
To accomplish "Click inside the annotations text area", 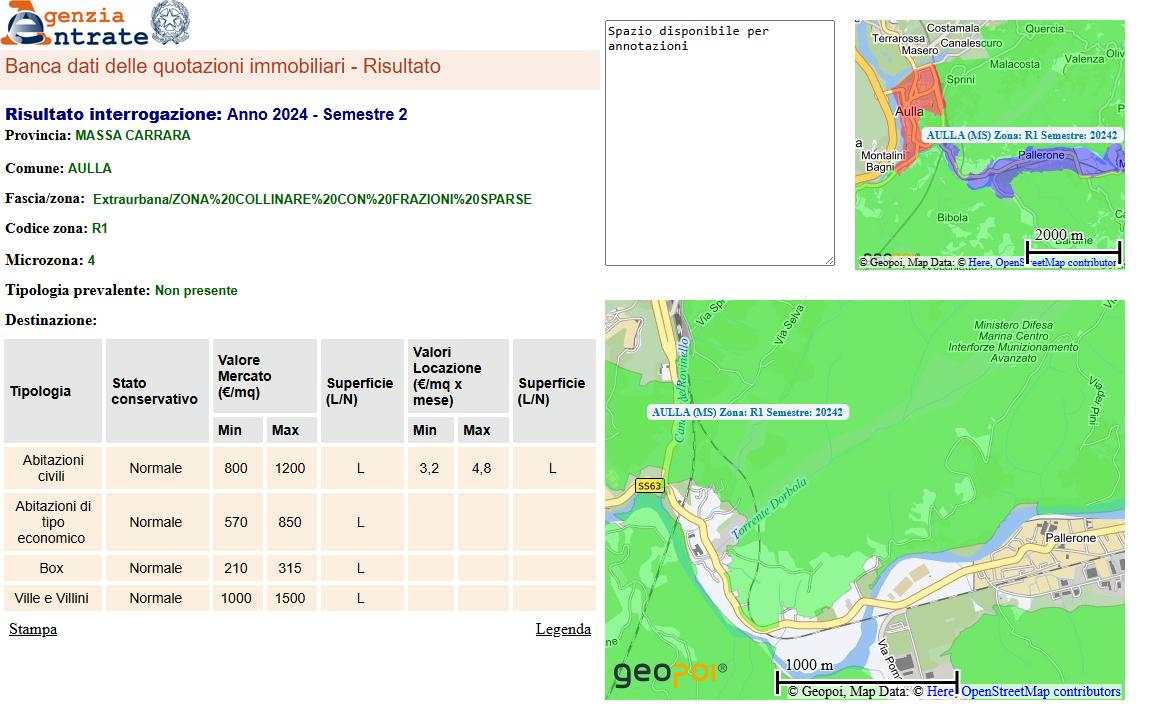I will tap(719, 150).
